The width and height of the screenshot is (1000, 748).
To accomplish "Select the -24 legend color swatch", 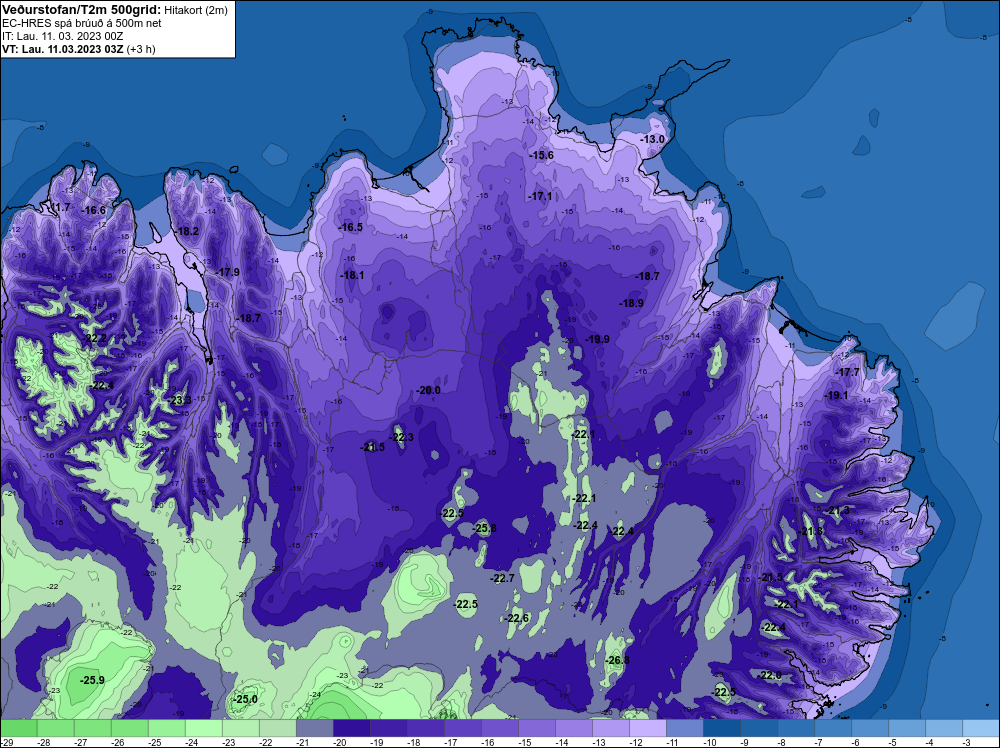I will 203,728.
